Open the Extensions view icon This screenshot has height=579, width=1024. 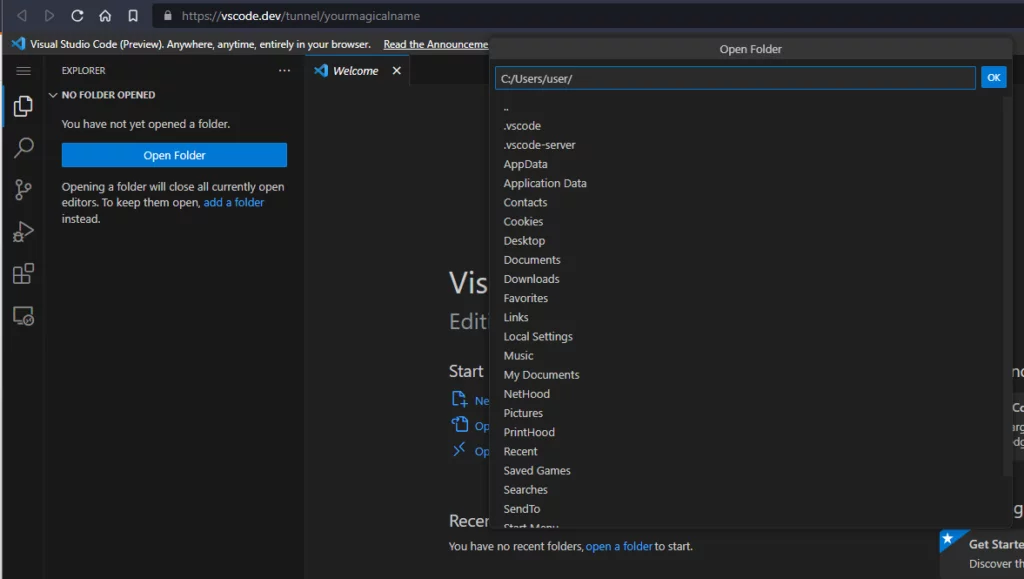tap(23, 274)
